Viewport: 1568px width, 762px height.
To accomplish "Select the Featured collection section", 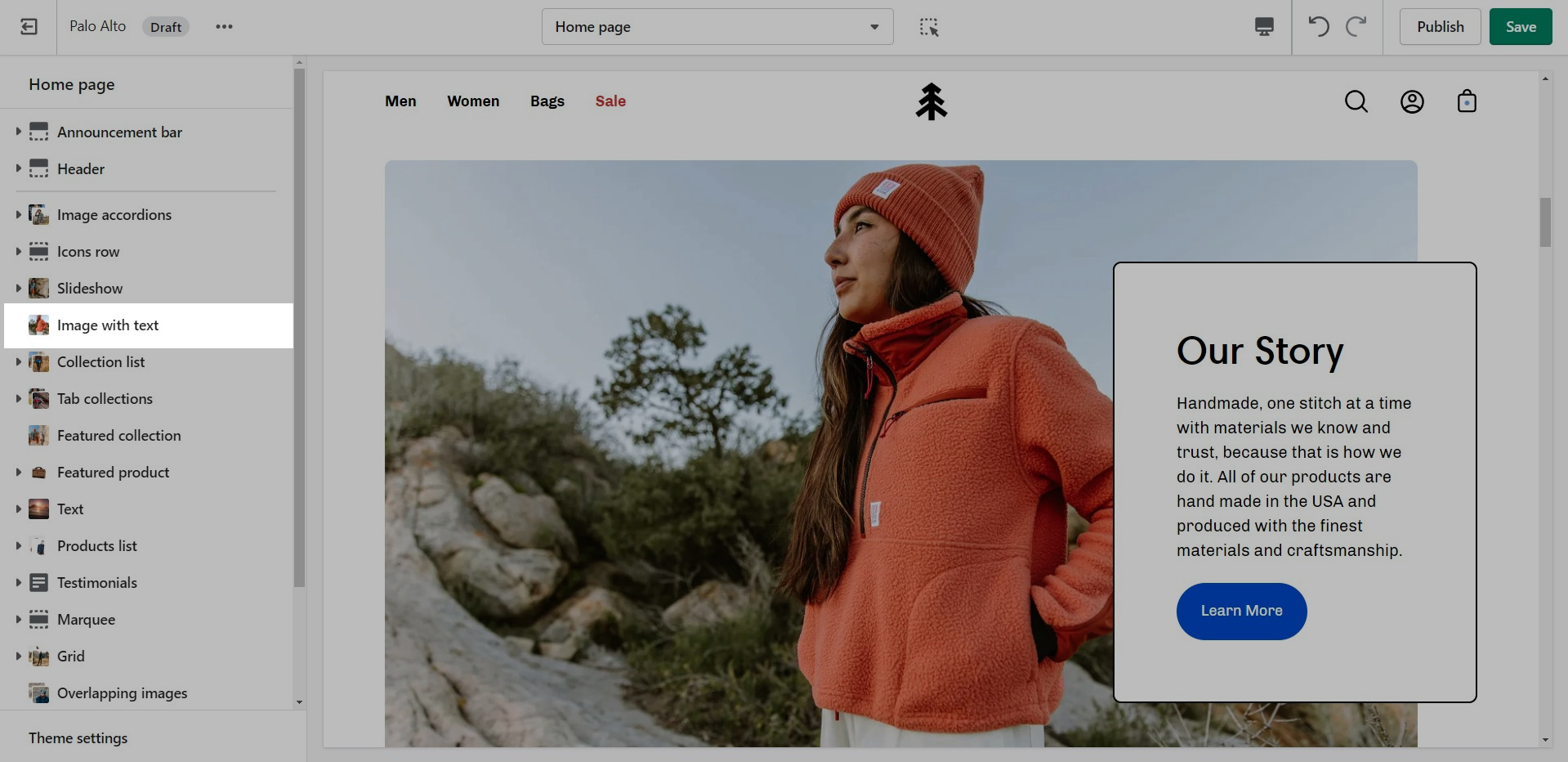I will (x=118, y=436).
